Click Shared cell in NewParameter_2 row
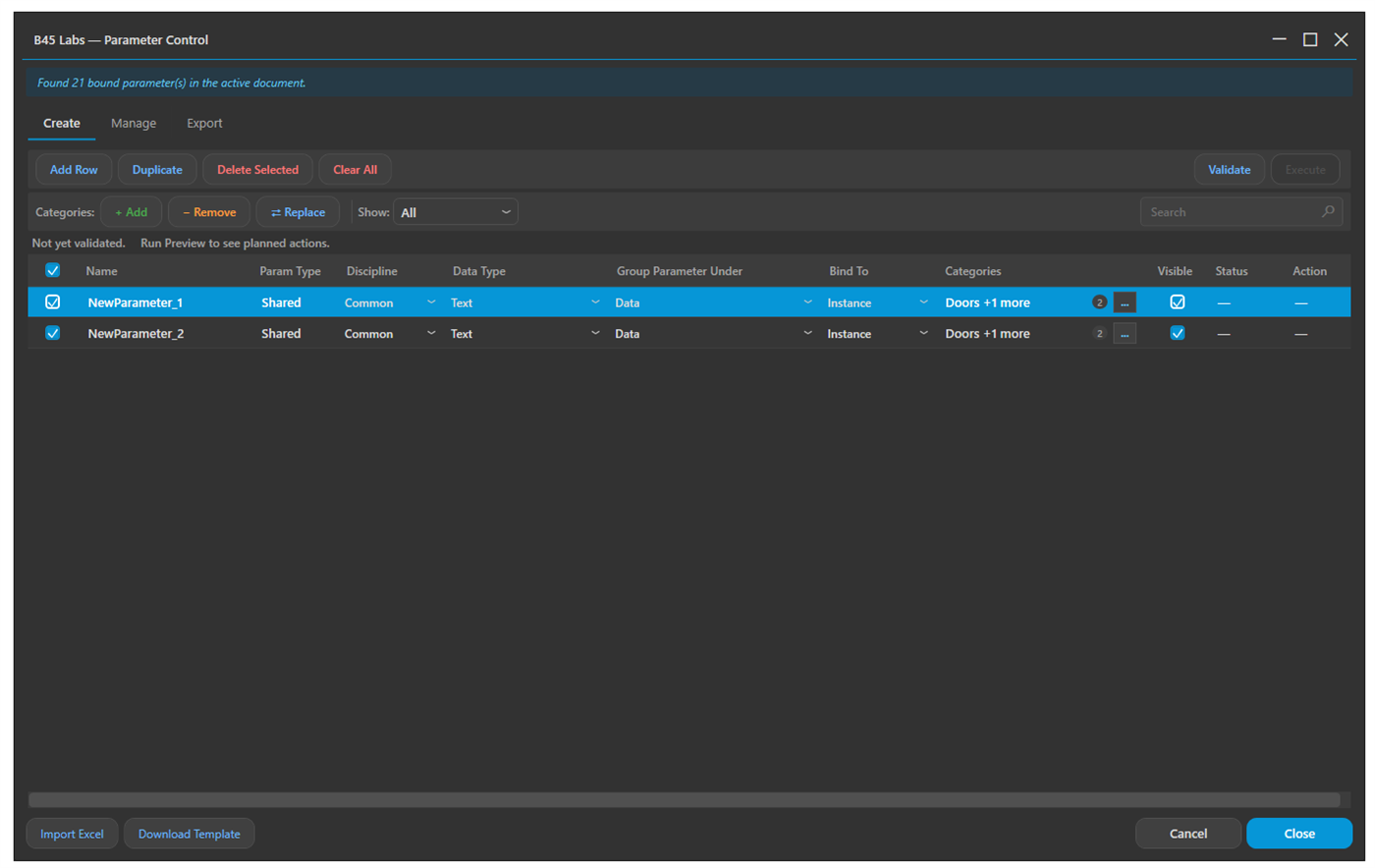This screenshot has height=868, width=1375. tap(281, 334)
